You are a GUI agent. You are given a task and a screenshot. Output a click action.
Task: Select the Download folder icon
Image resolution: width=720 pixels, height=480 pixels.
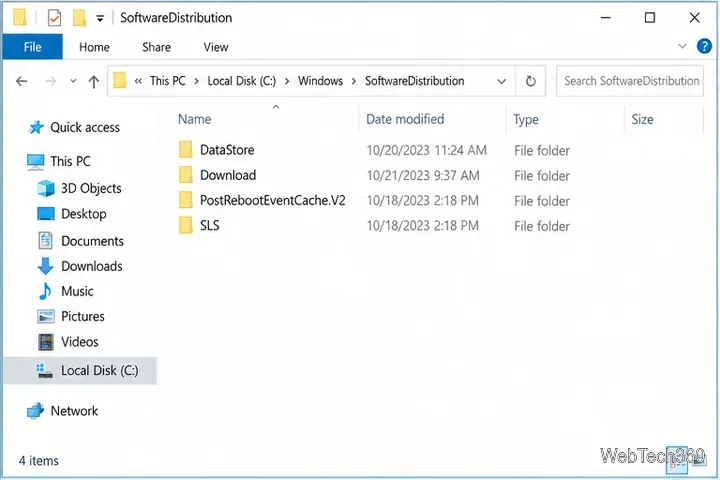tap(186, 175)
